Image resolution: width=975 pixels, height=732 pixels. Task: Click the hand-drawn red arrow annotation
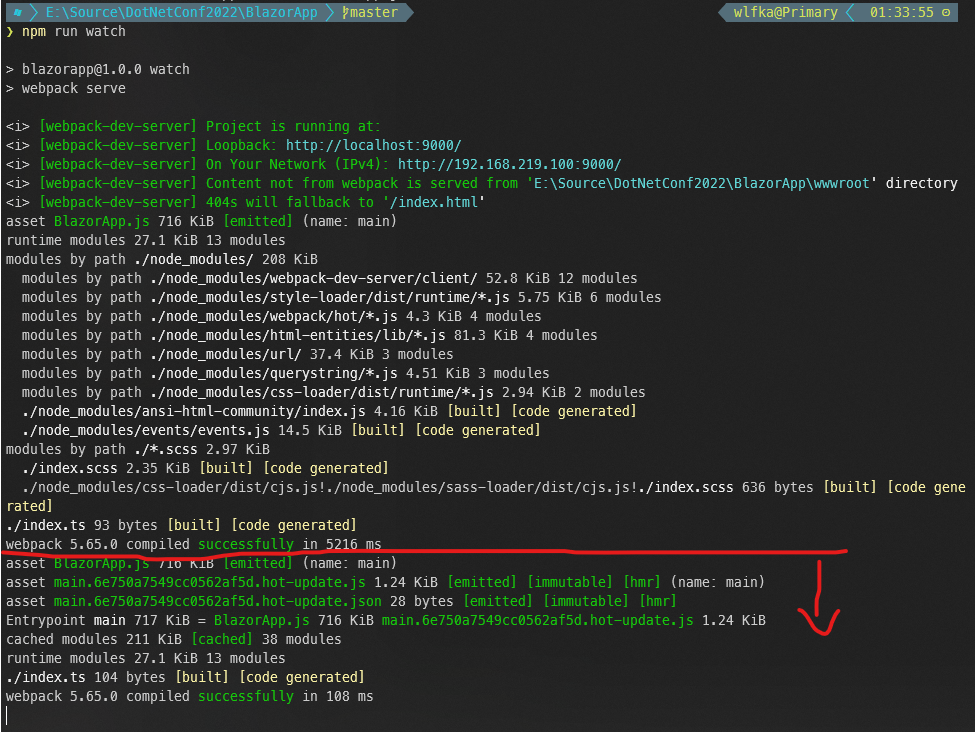(820, 600)
